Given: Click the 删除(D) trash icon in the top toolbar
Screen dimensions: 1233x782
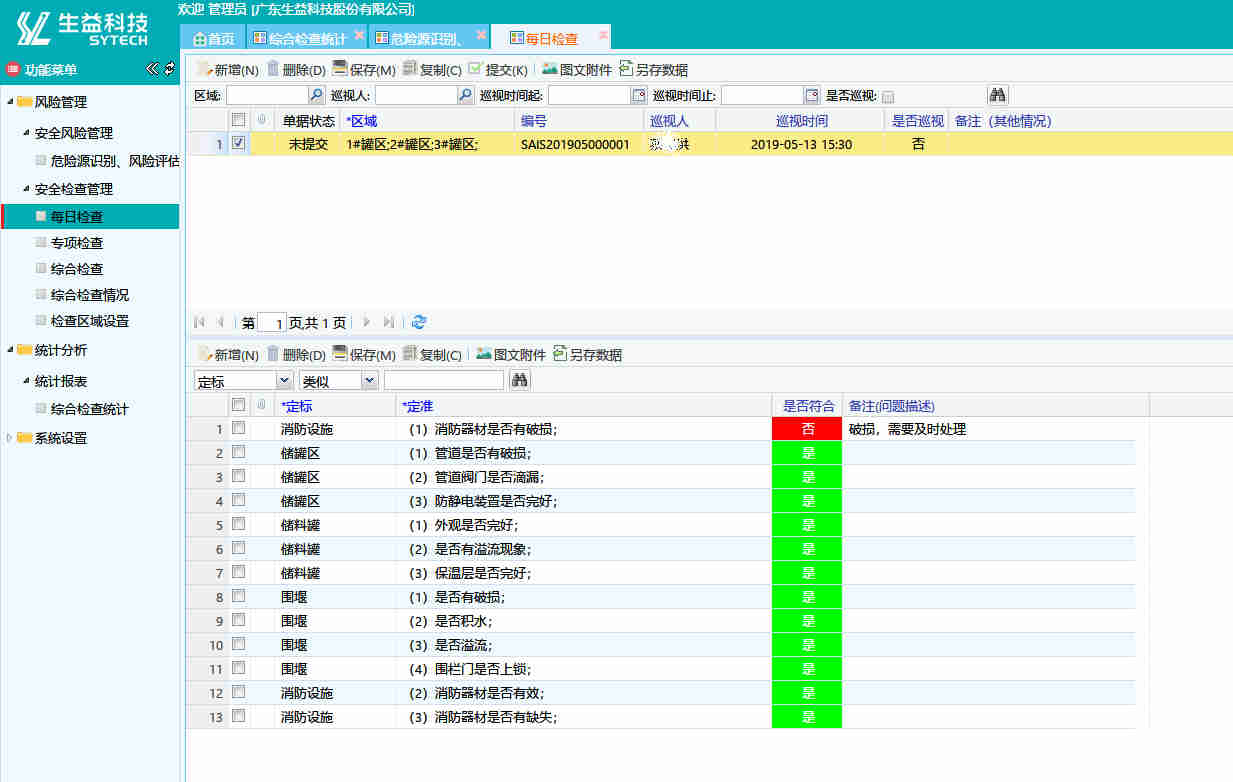Looking at the screenshot, I should click(x=273, y=69).
